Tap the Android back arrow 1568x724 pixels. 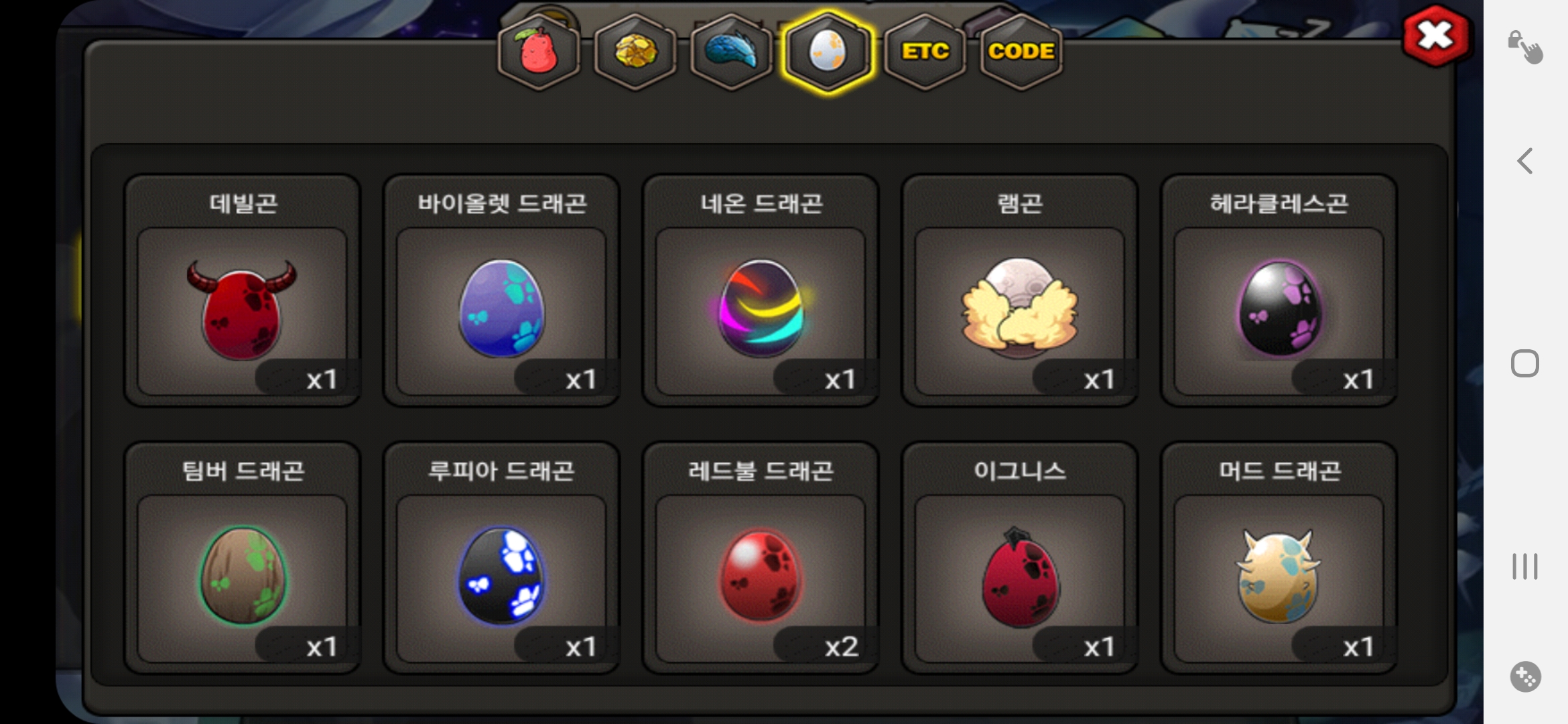(x=1525, y=161)
